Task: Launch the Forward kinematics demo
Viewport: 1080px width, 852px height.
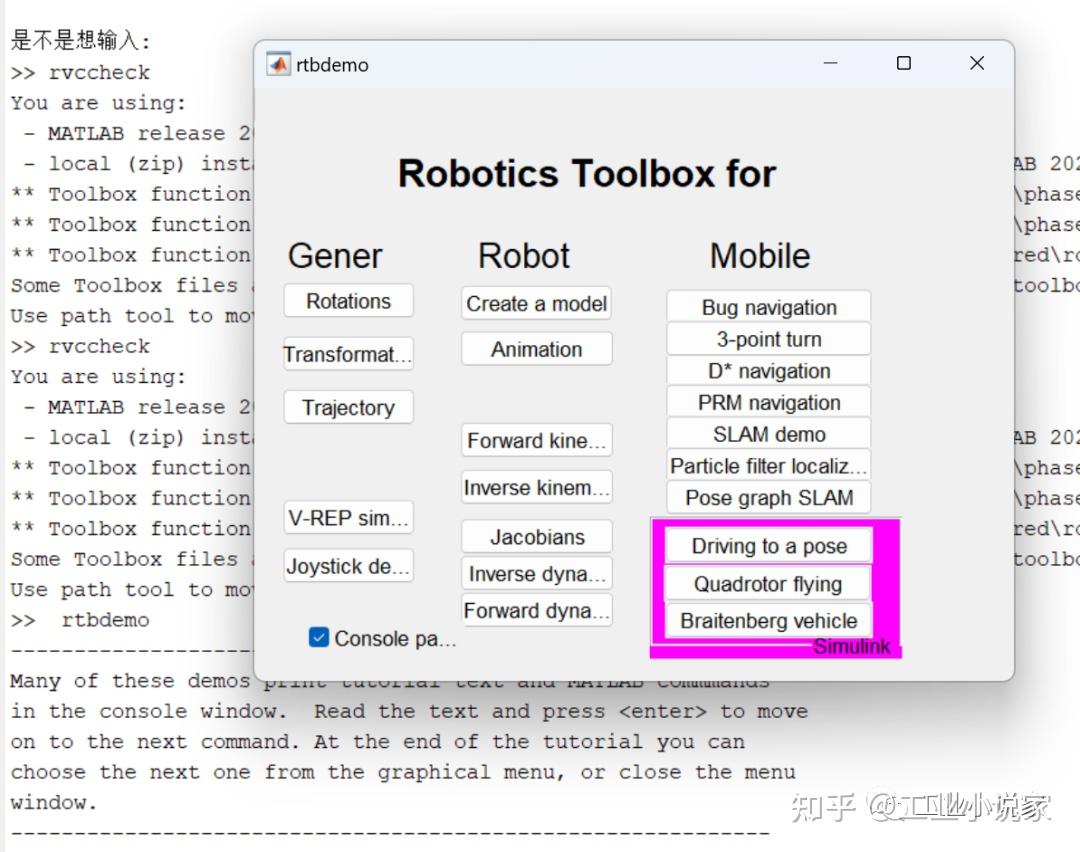Action: pos(536,440)
